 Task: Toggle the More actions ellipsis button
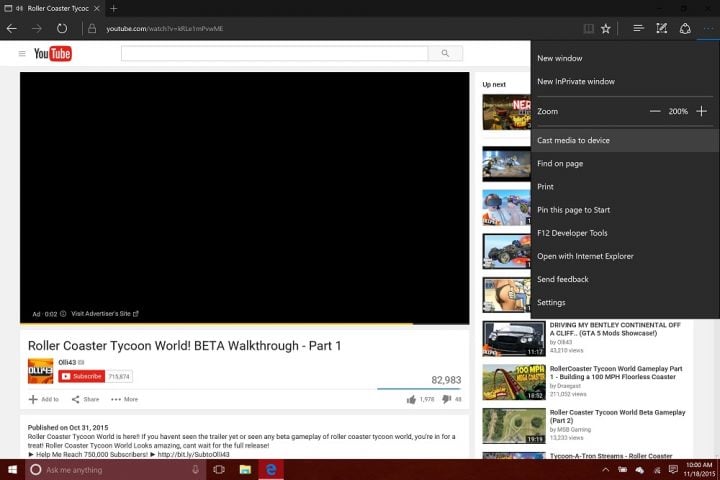[x=709, y=28]
